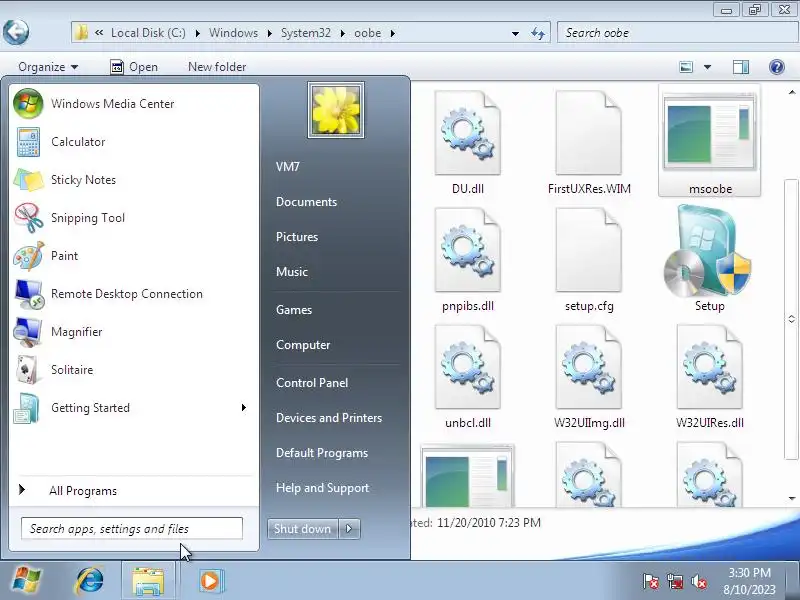Click the muted volume tray icon
800x600 pixels.
[x=698, y=581]
